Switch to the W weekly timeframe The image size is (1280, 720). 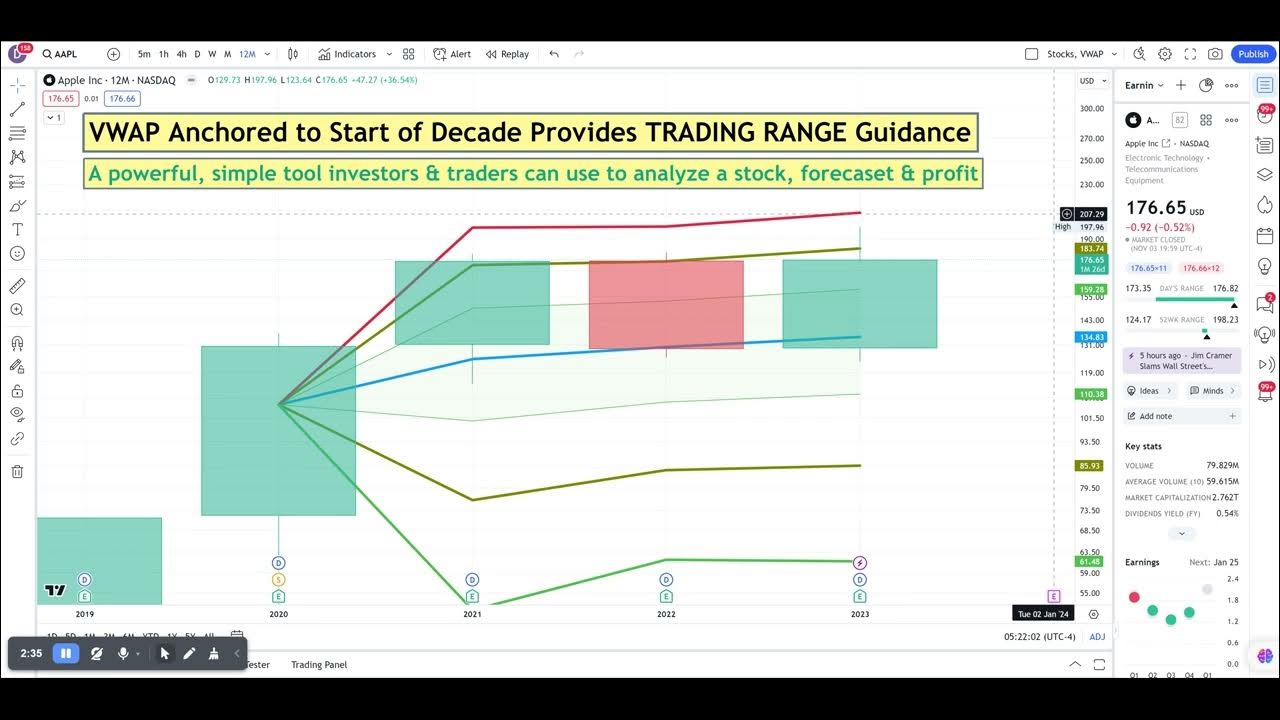pyautogui.click(x=212, y=54)
